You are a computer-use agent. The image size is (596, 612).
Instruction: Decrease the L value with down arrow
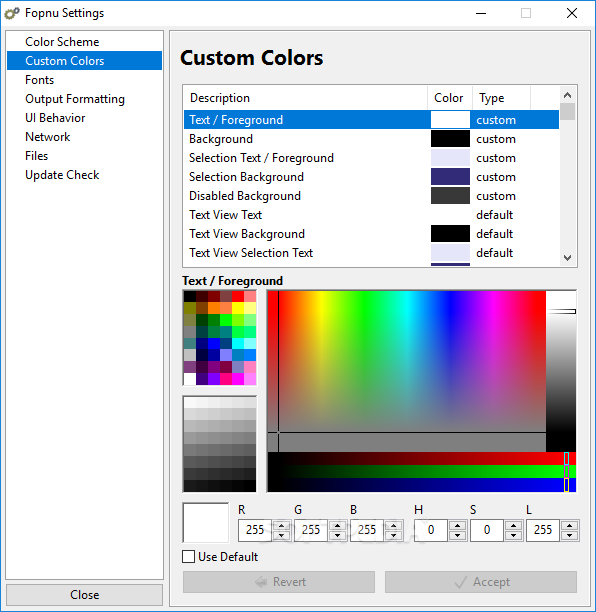(569, 536)
